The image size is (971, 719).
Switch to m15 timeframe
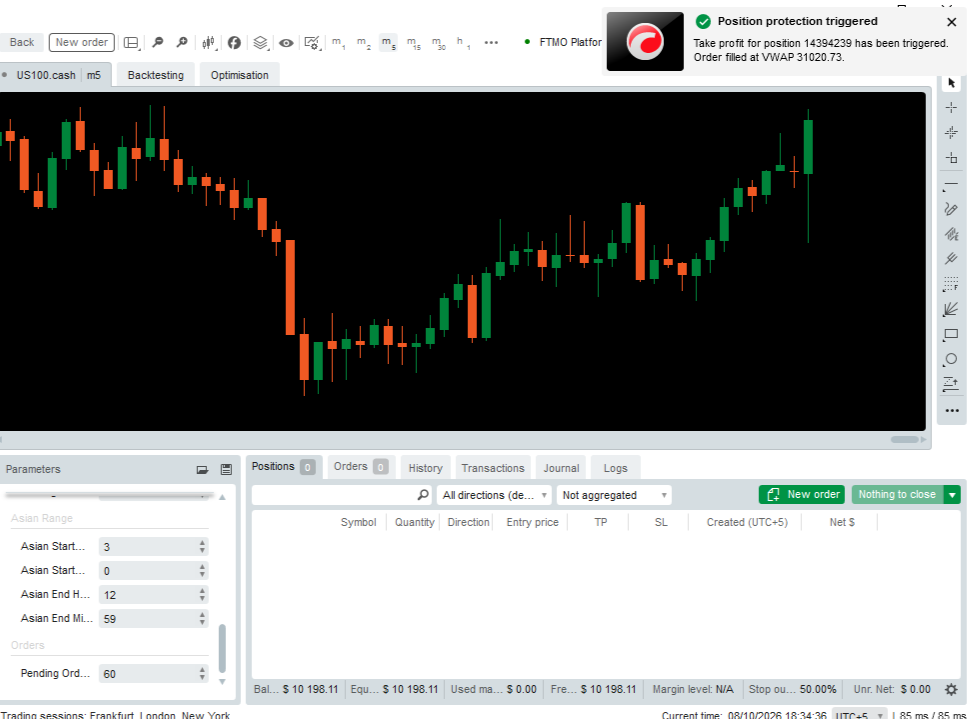click(x=413, y=43)
